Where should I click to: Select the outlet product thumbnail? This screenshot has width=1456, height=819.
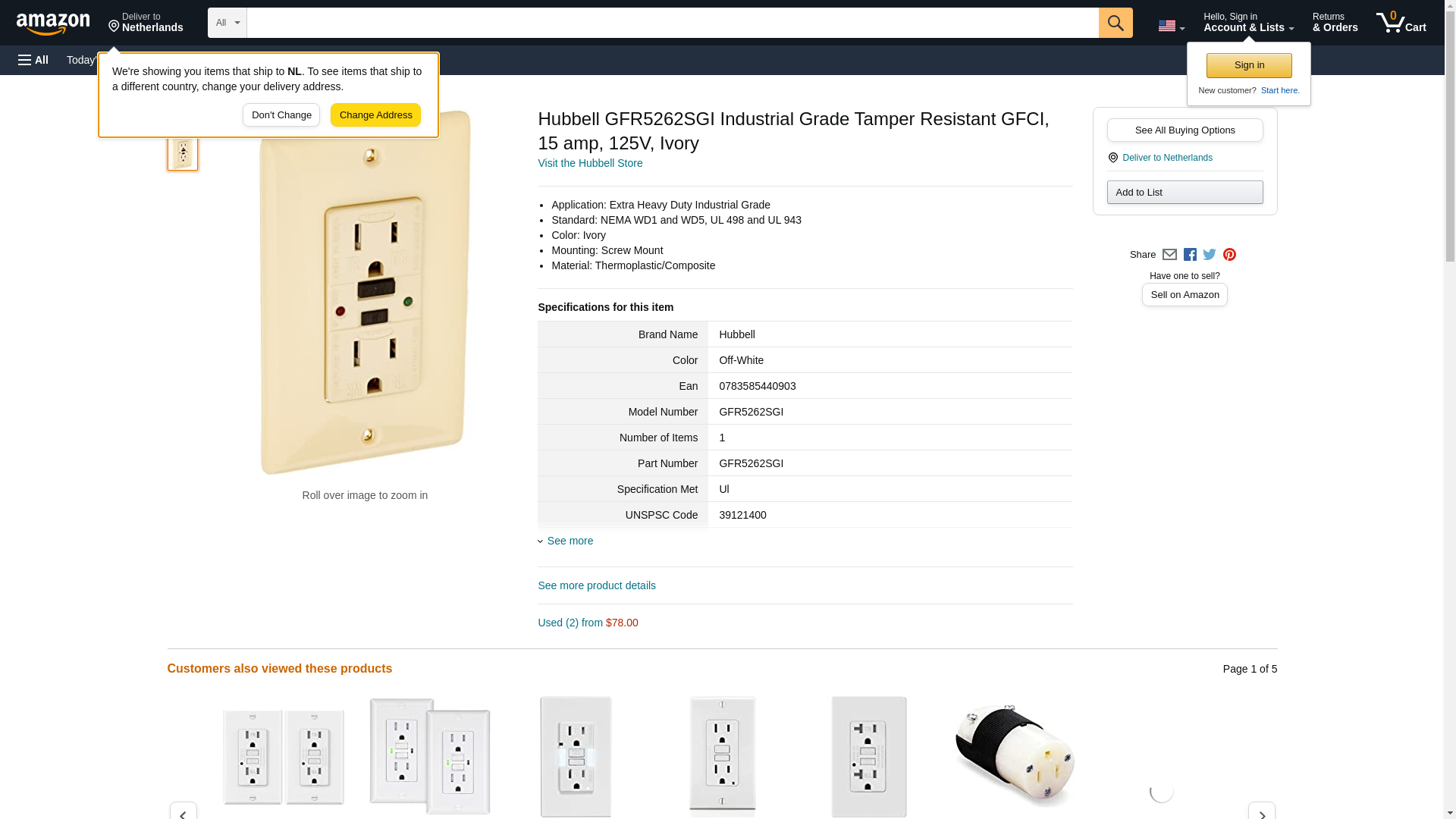183,154
